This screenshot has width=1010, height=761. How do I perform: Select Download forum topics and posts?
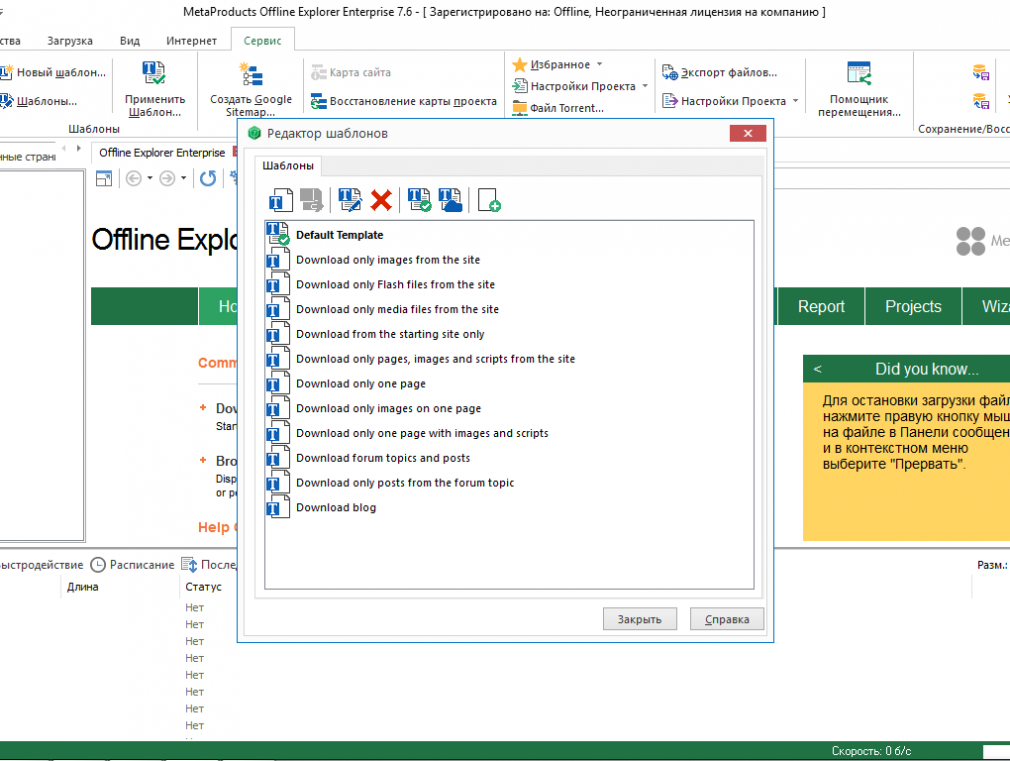point(509,458)
